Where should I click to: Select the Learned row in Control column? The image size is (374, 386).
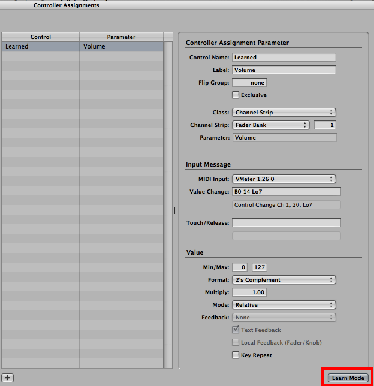40,47
